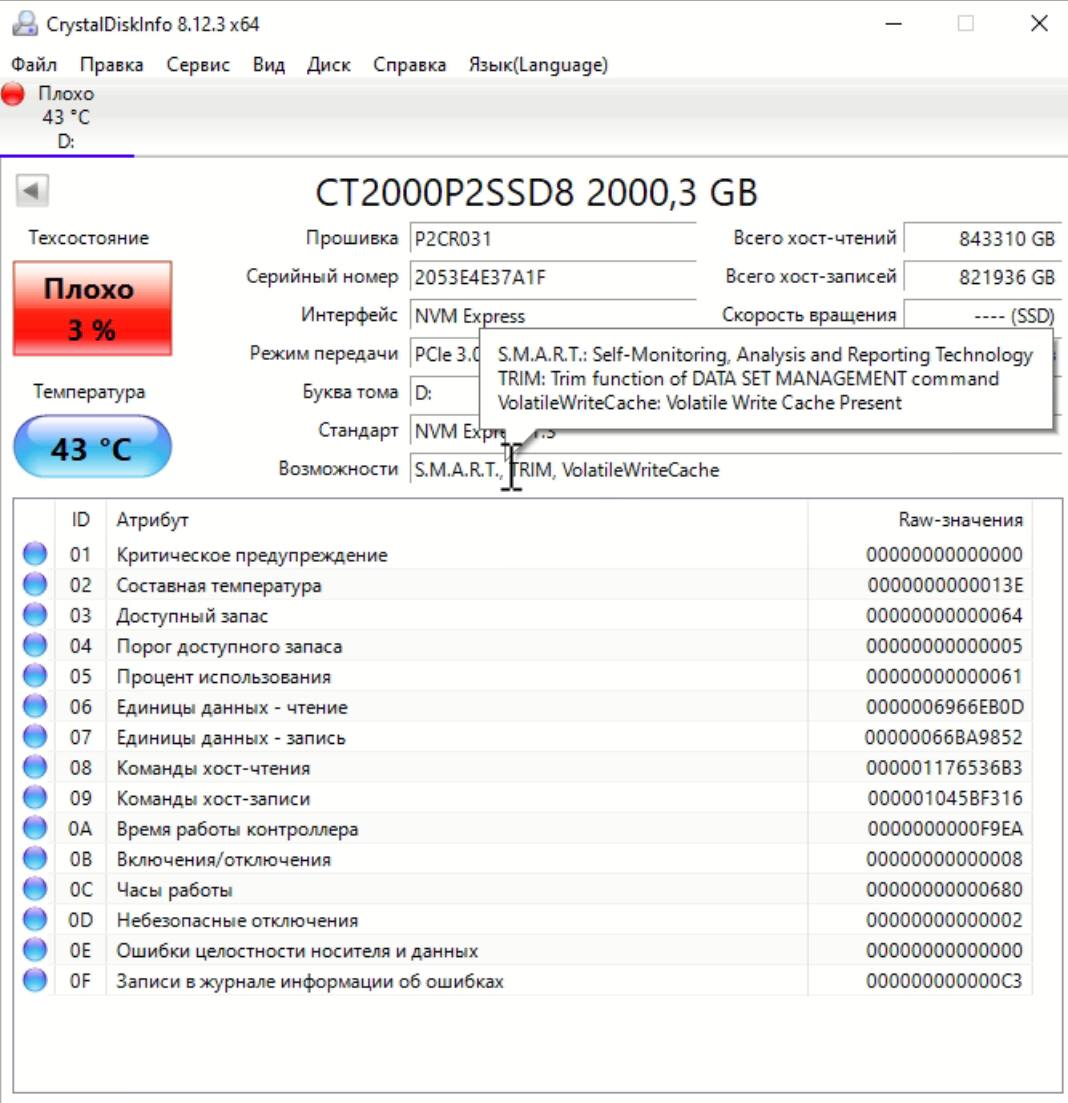Close the CrystalDiskInfo window
Image resolution: width=1068 pixels, height=1103 pixels.
(1039, 23)
